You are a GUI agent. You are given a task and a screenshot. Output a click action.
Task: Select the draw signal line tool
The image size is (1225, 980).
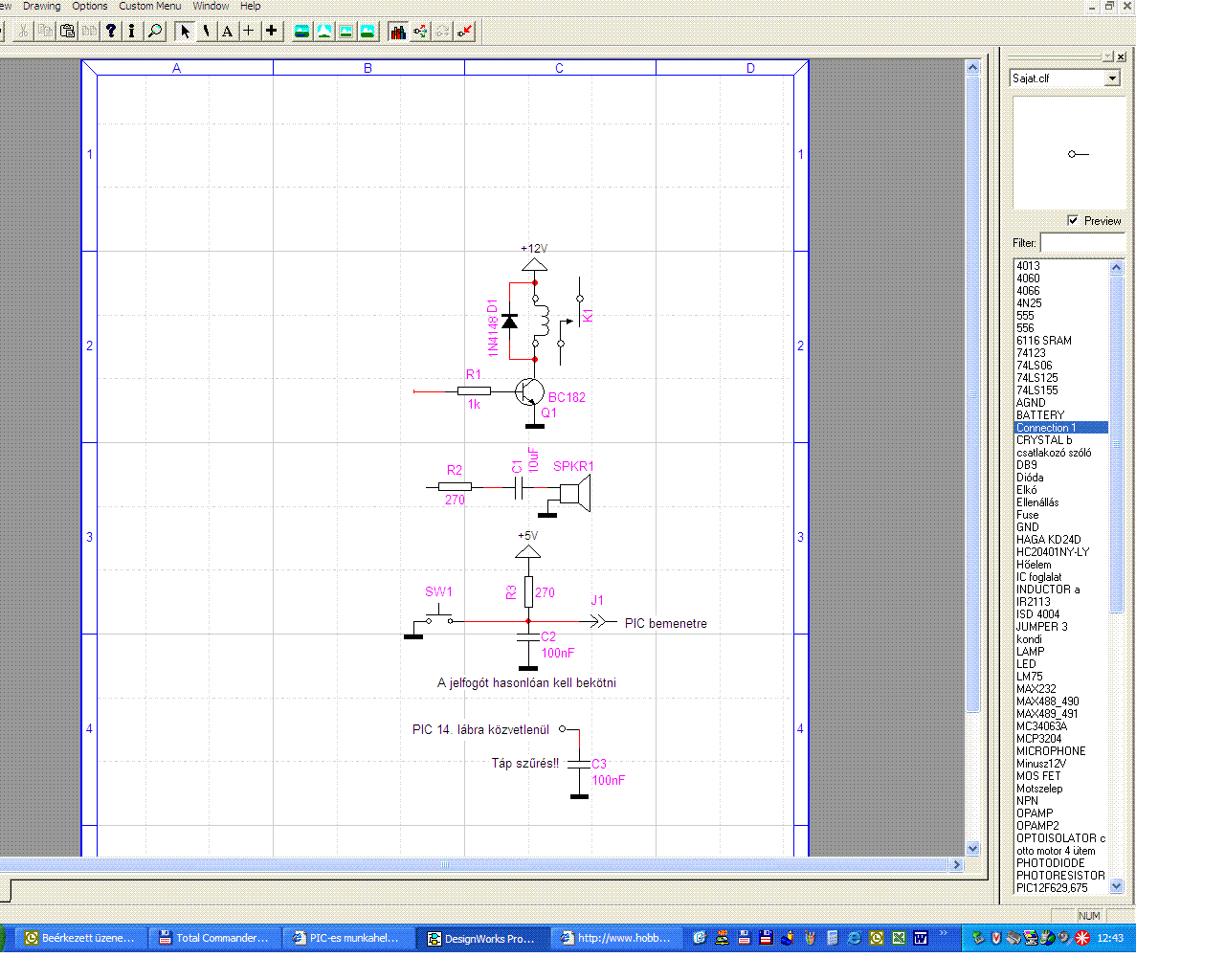206,32
